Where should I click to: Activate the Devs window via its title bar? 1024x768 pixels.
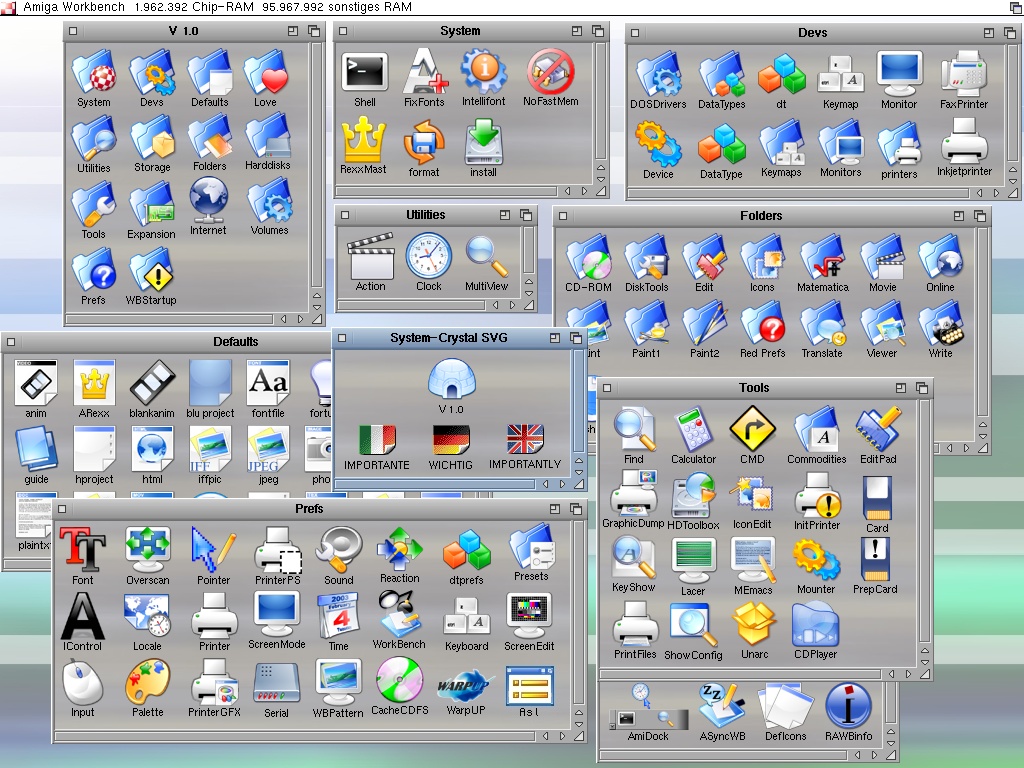pyautogui.click(x=812, y=33)
